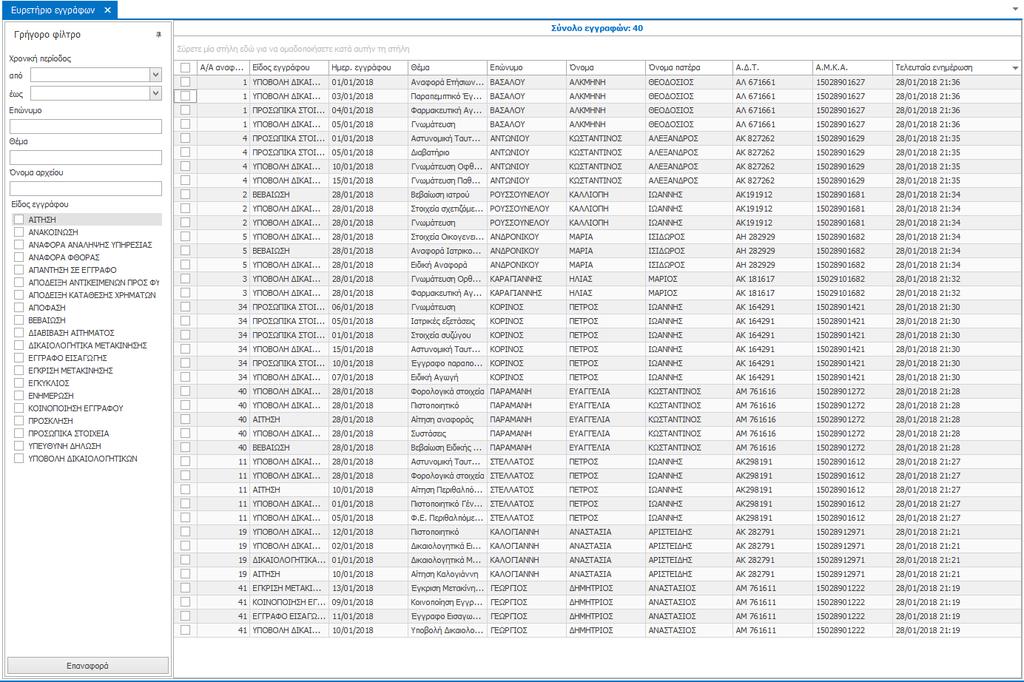This screenshot has height=682, width=1024.
Task: Tick checkbox for Διαβατήριο row
Action: (x=185, y=152)
